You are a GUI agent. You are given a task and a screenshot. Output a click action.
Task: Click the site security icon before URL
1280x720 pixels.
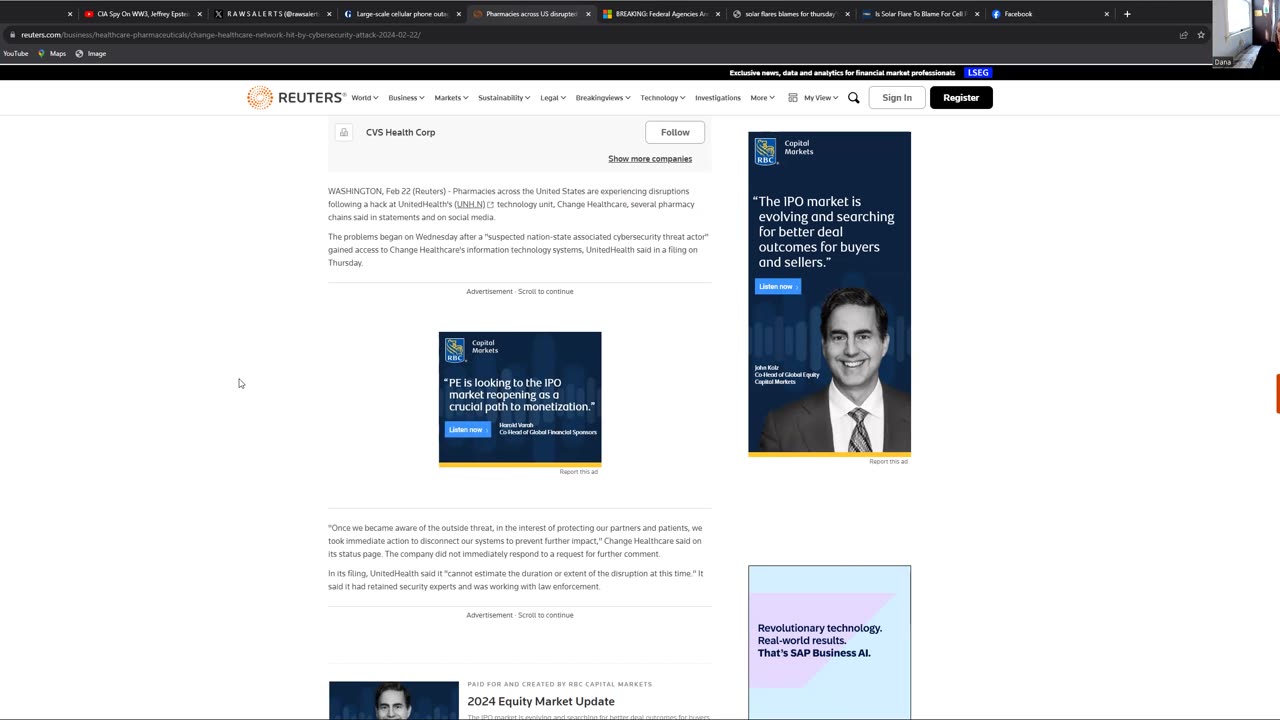tap(11, 35)
